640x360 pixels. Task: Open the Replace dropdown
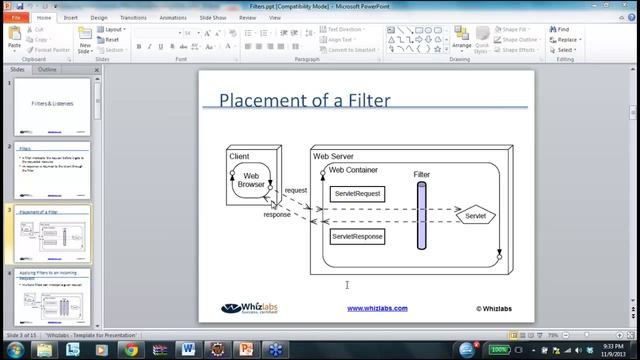565,40
